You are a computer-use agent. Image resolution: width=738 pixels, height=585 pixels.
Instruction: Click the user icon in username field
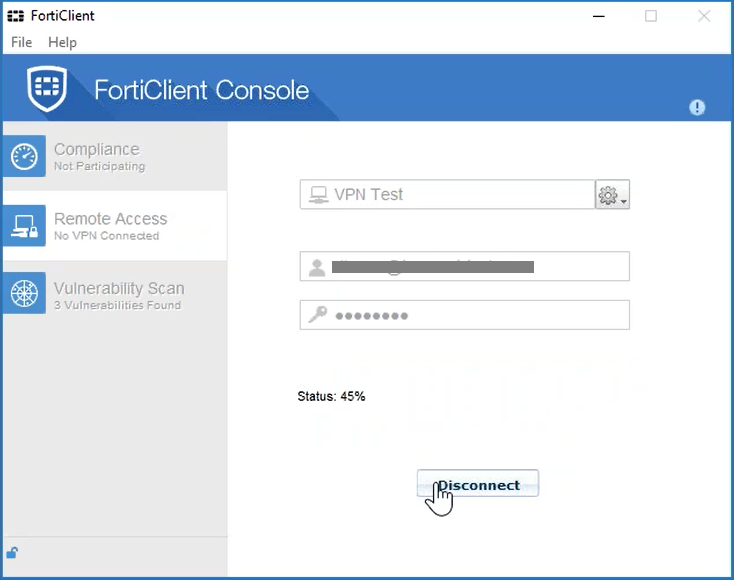tap(317, 267)
